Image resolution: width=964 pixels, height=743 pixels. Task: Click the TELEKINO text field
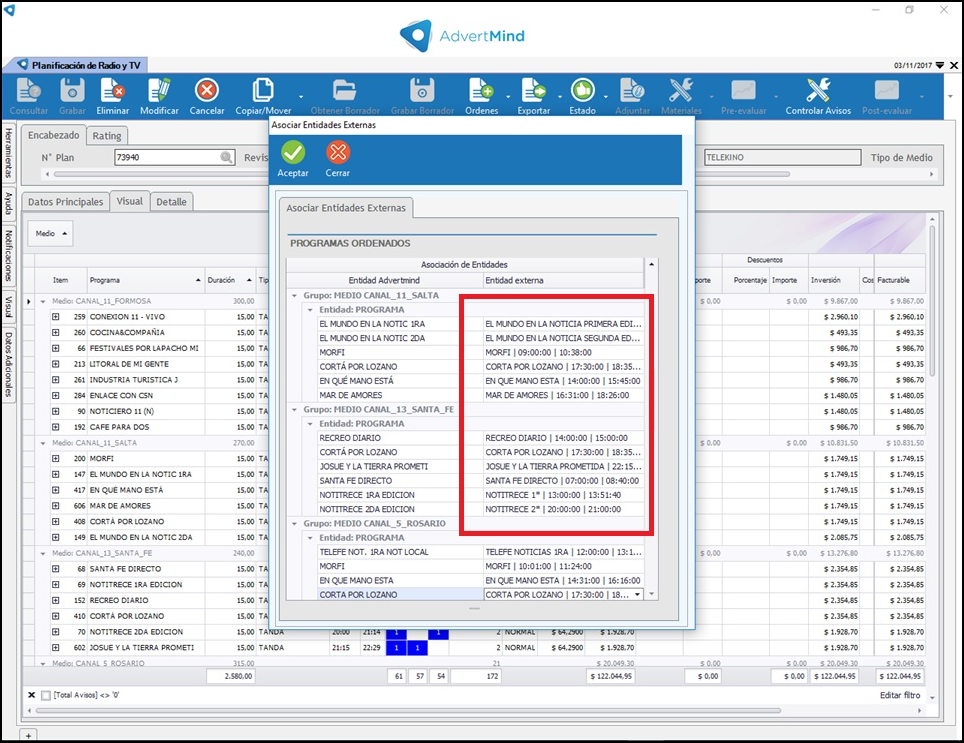point(782,157)
